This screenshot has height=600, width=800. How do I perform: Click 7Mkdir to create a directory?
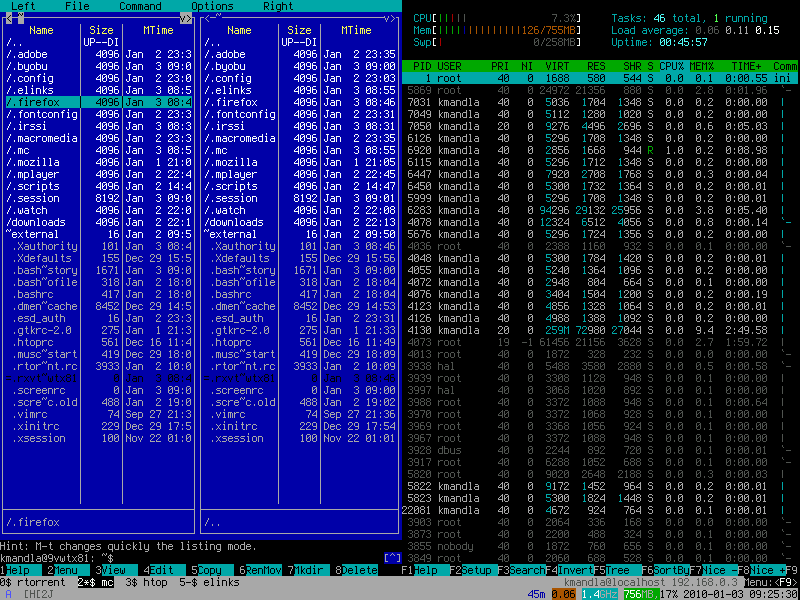coord(305,570)
